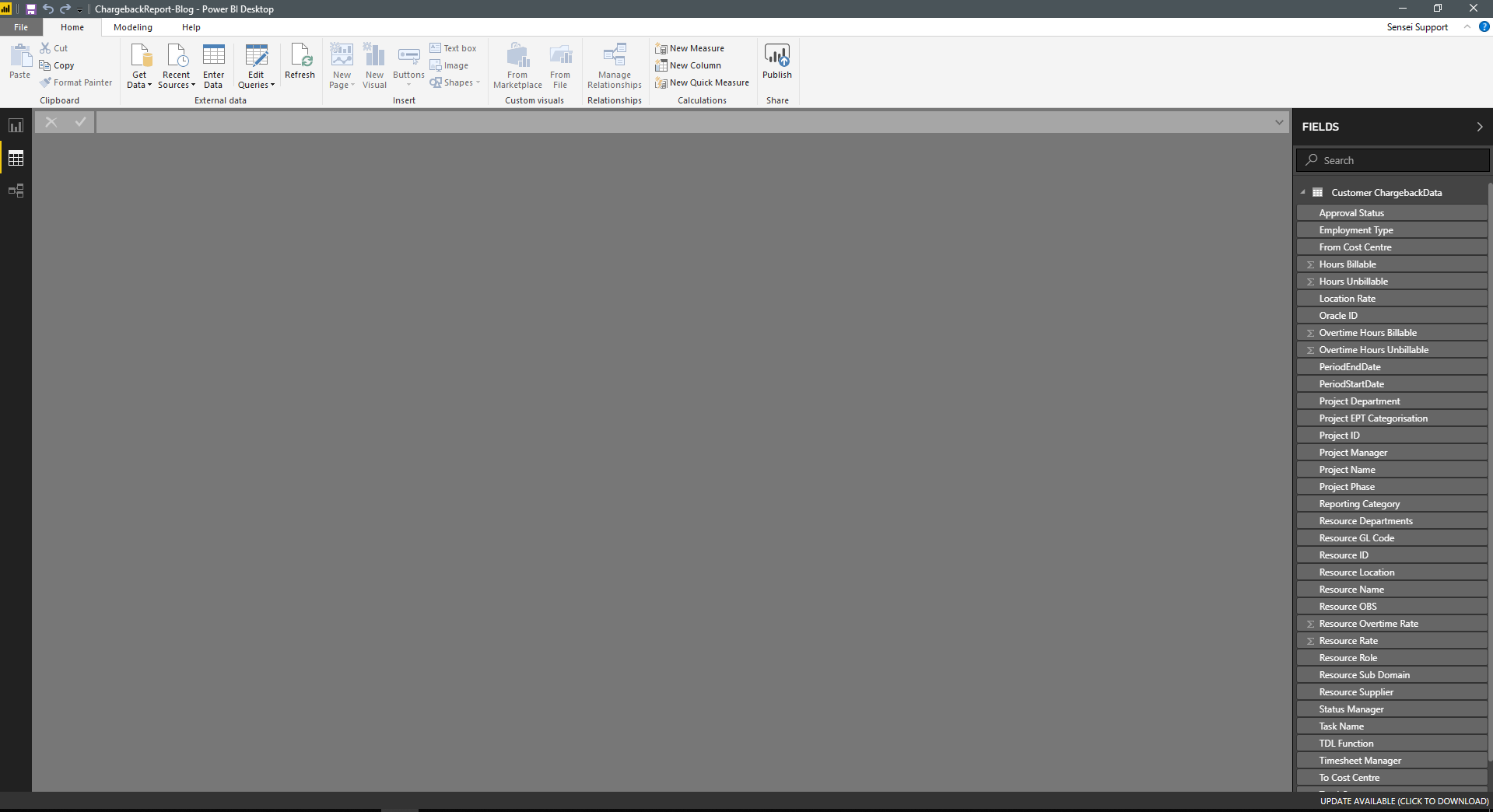
Task: Select the Resource GL Code field
Action: pyautogui.click(x=1392, y=538)
